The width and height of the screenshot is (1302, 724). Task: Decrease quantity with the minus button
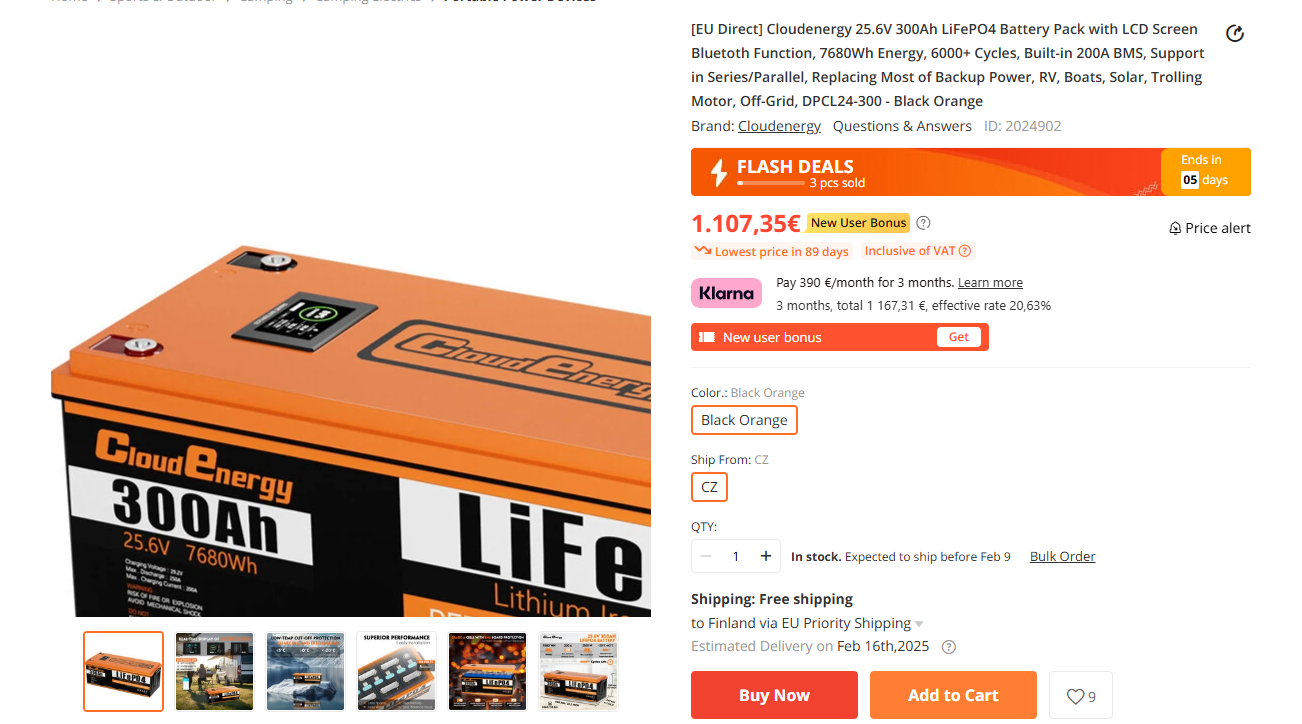[706, 556]
